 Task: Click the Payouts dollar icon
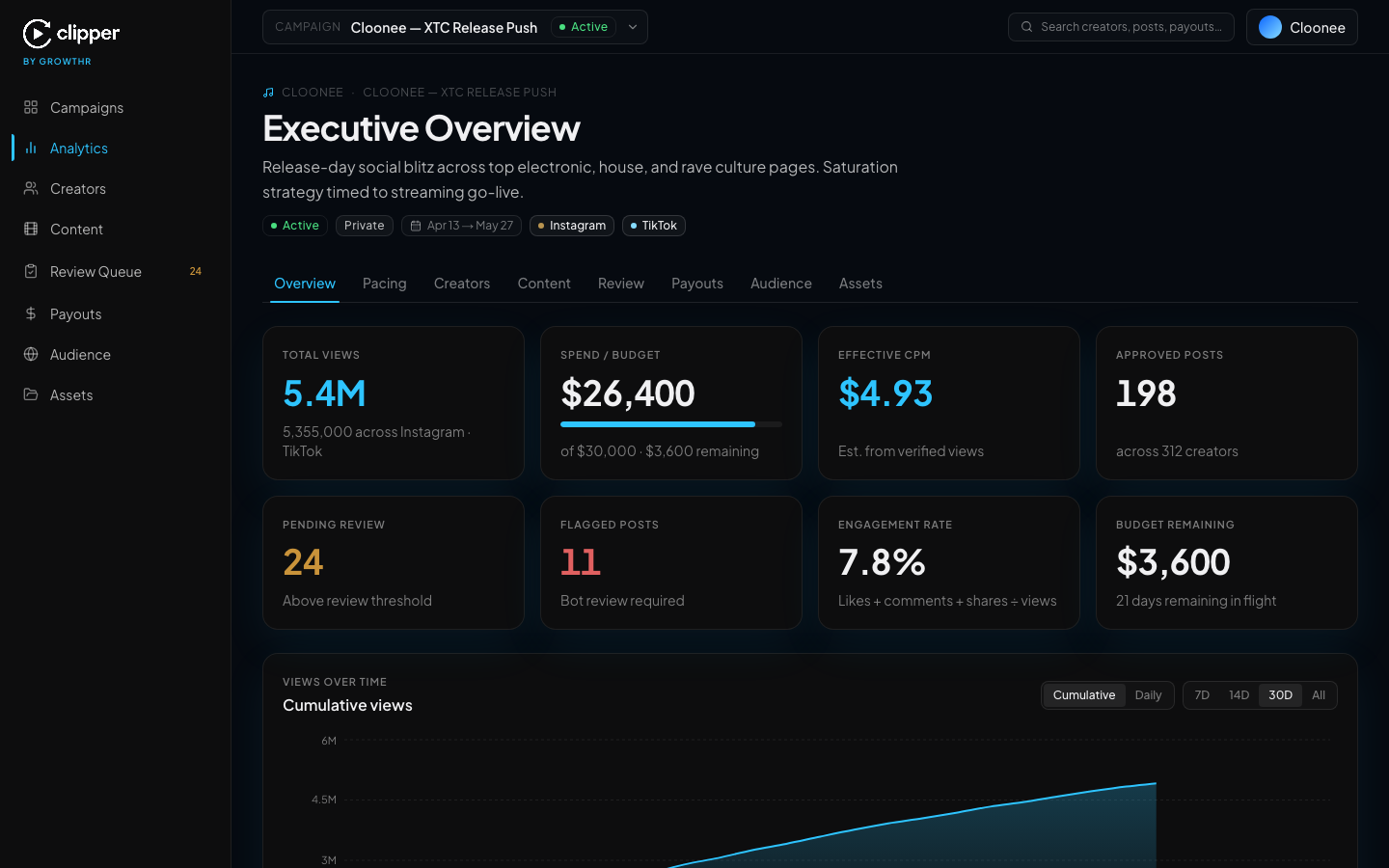(31, 313)
